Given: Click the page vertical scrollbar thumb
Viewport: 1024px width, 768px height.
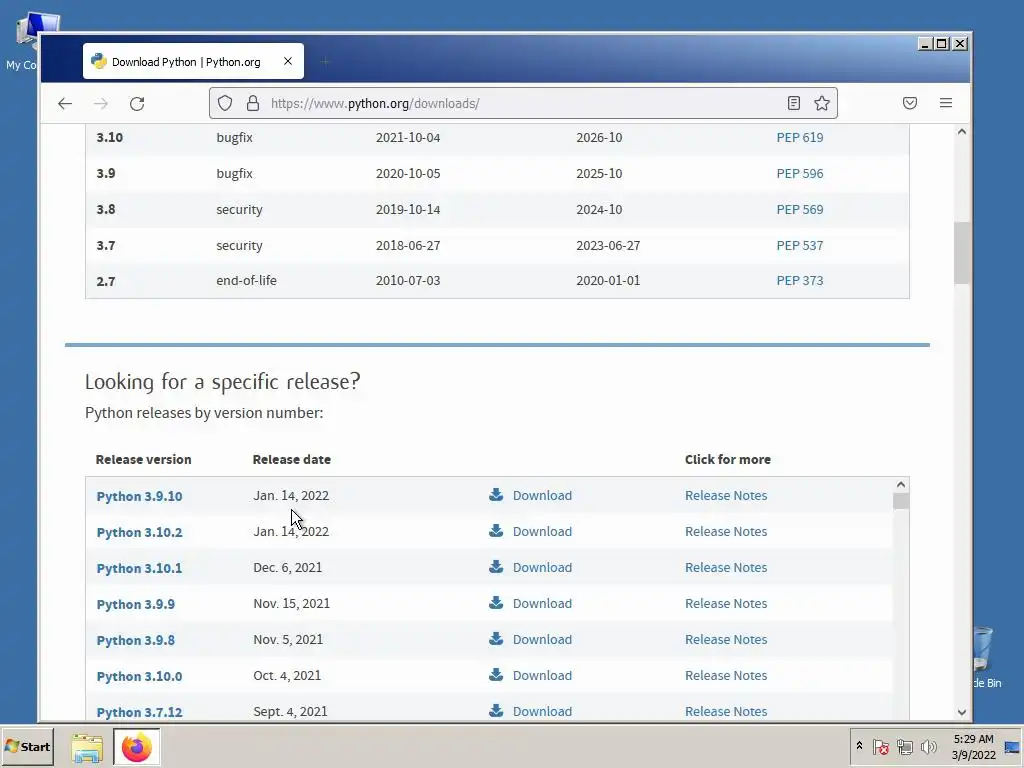Looking at the screenshot, I should tap(961, 253).
